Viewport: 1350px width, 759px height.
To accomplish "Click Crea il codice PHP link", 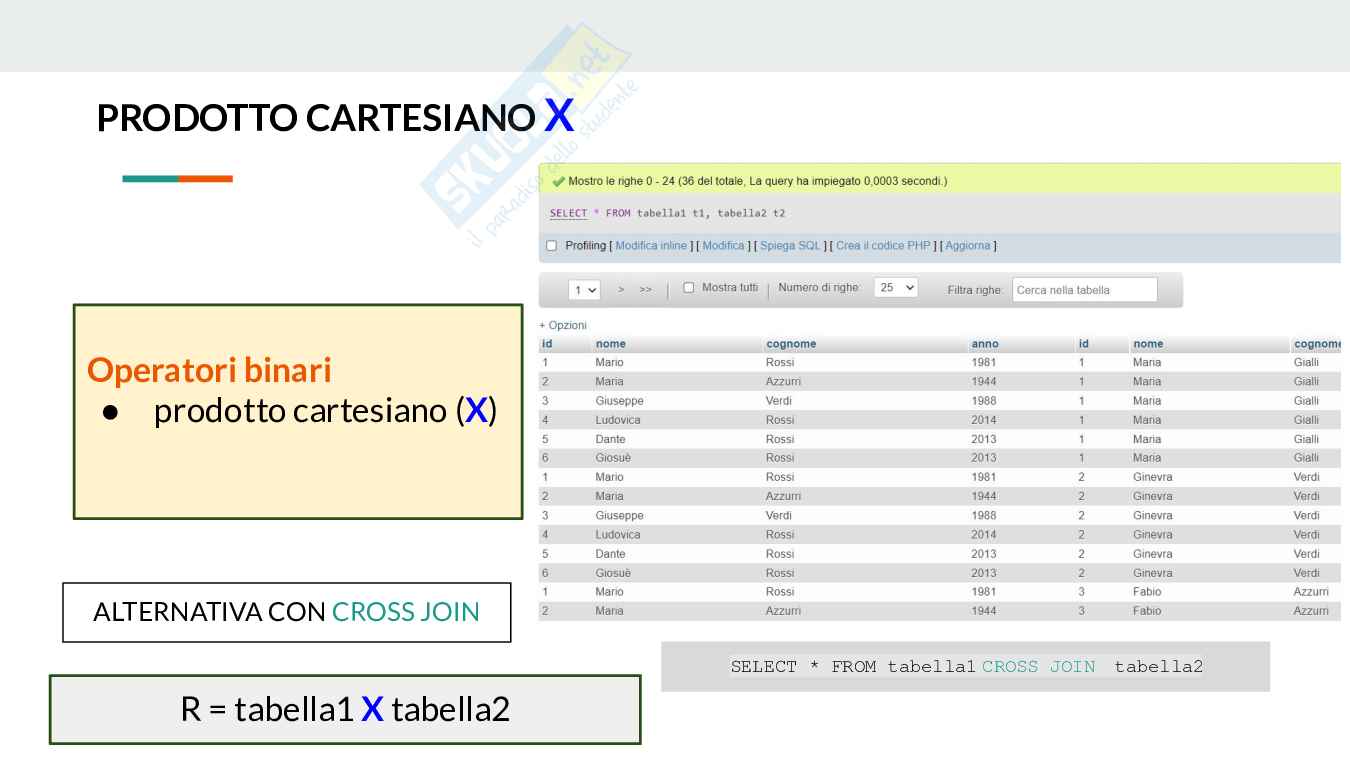I will (x=883, y=246).
